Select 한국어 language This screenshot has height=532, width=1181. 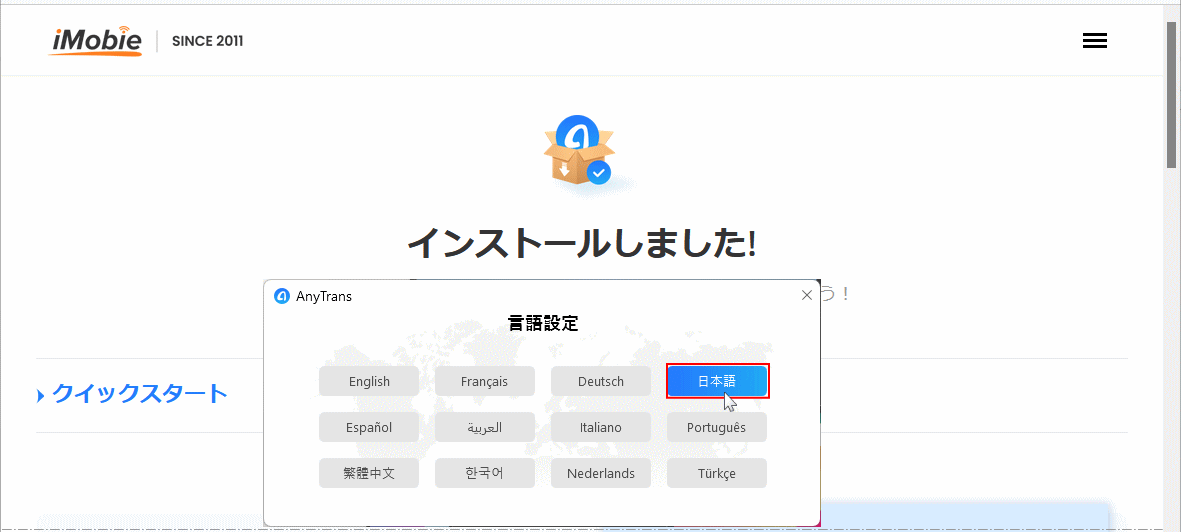coord(484,473)
